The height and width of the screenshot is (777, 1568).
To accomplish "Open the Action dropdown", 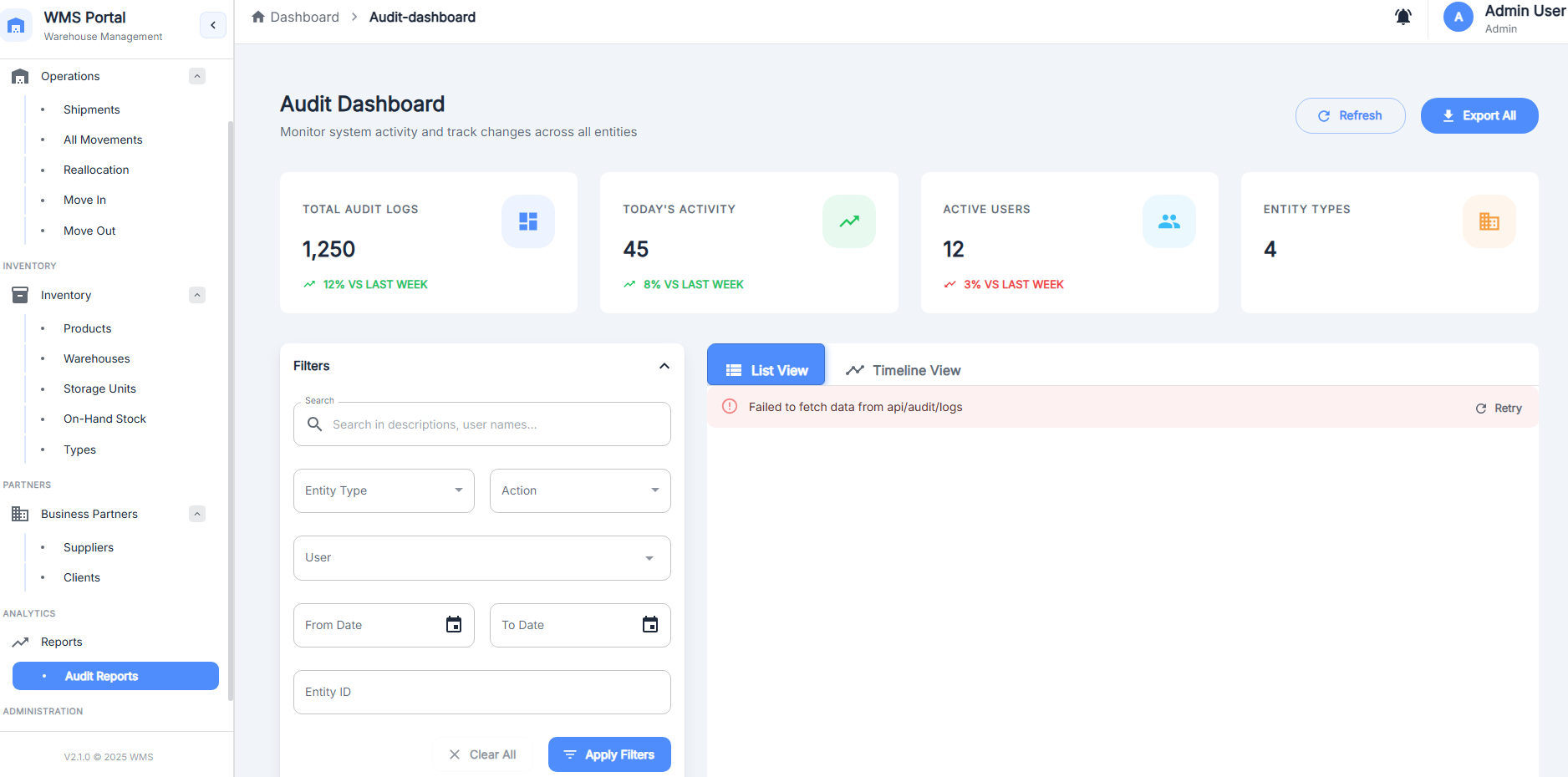I will pyautogui.click(x=580, y=490).
